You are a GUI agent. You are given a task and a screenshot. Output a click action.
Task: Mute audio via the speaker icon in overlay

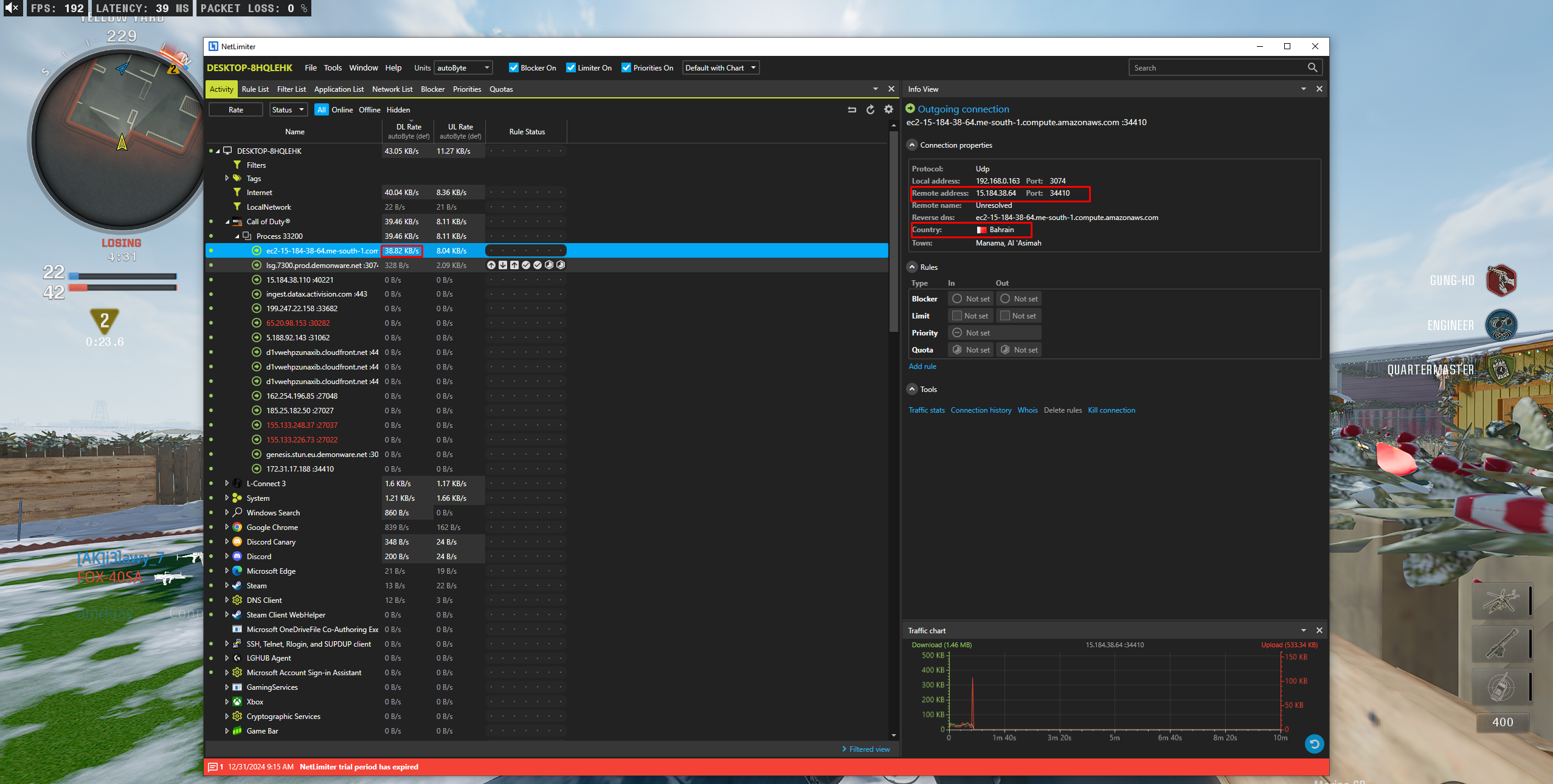[12, 8]
